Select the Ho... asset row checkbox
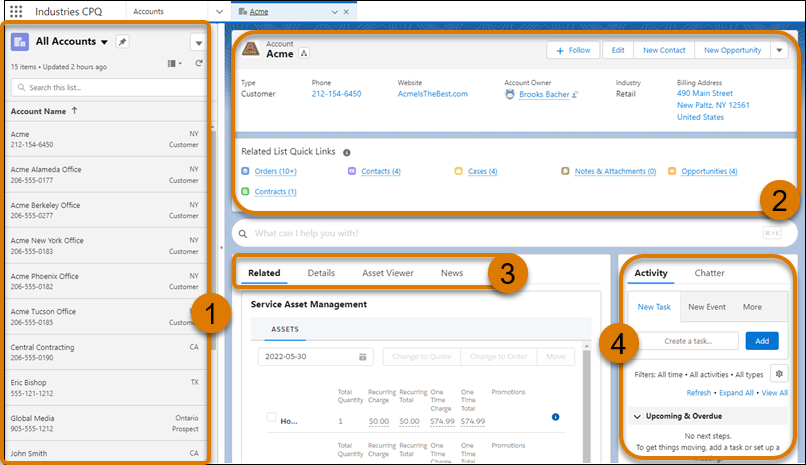 [271, 417]
